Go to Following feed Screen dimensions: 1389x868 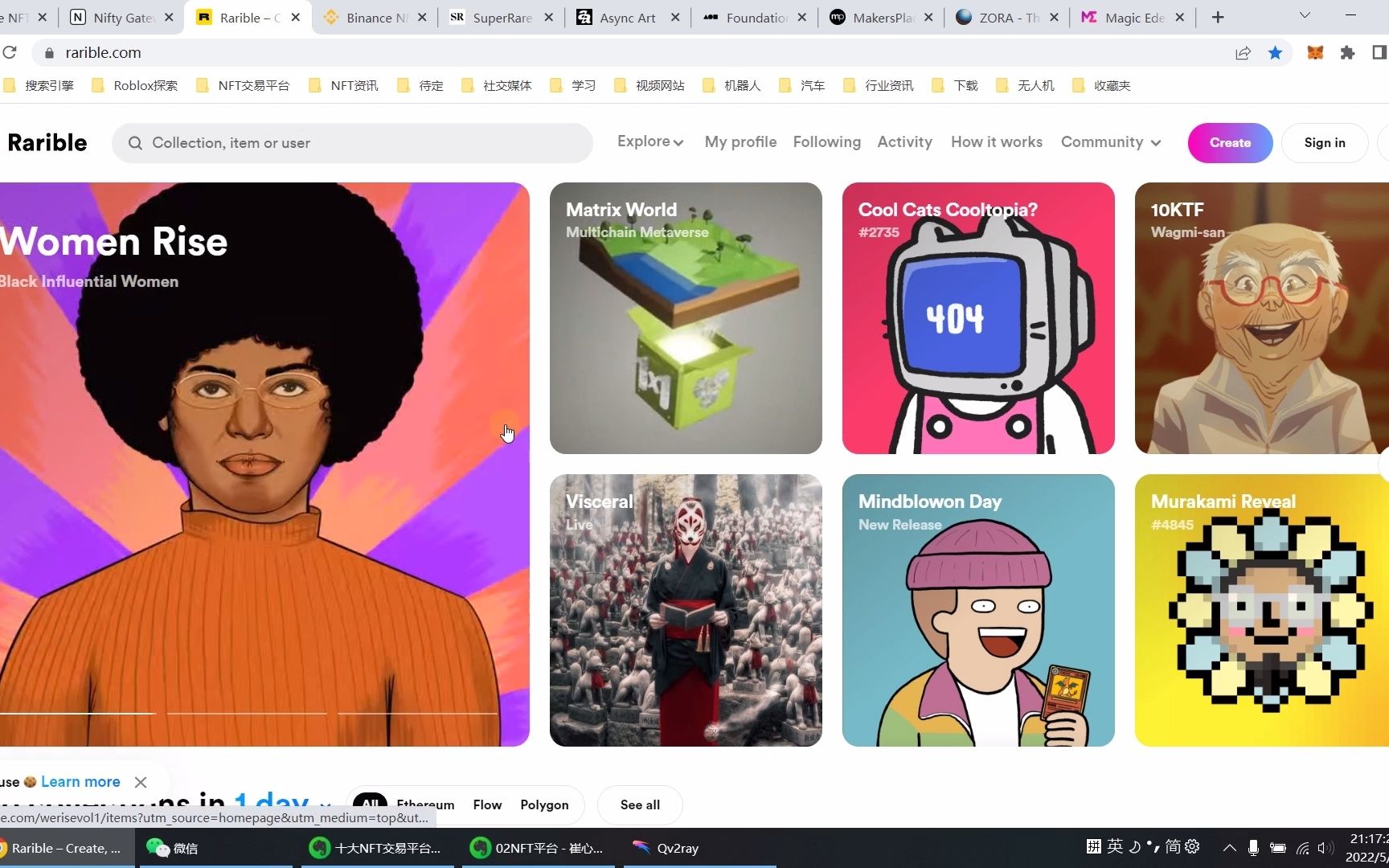tap(826, 141)
